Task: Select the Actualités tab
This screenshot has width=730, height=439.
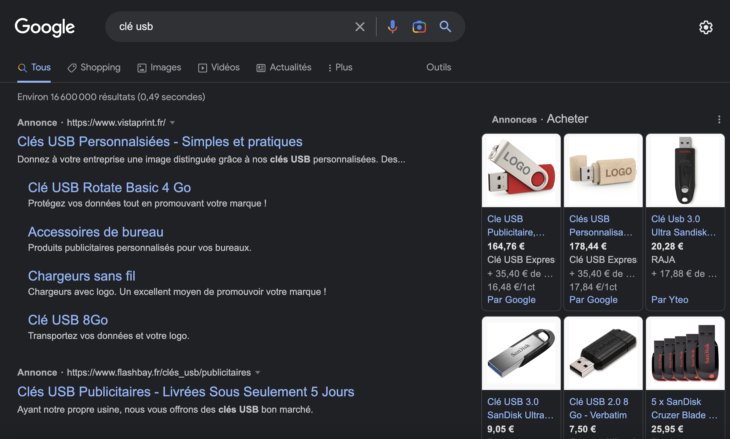Action: tap(284, 68)
